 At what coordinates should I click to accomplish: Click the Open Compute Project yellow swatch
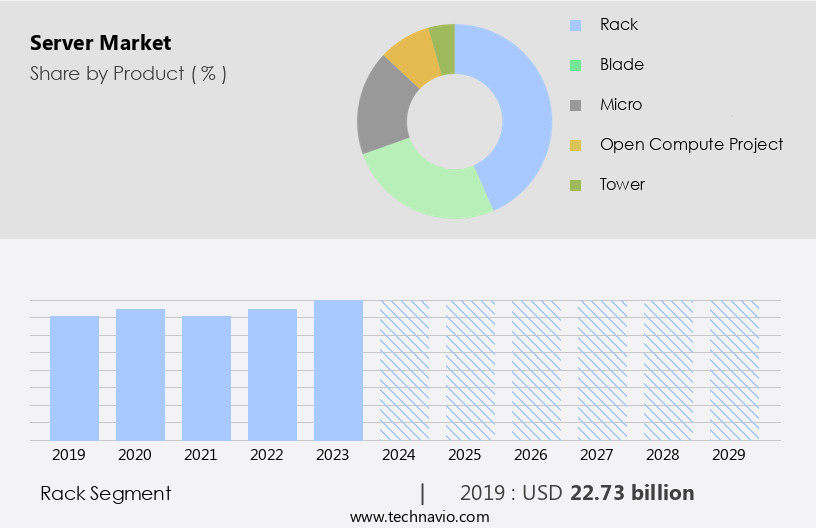click(x=575, y=145)
